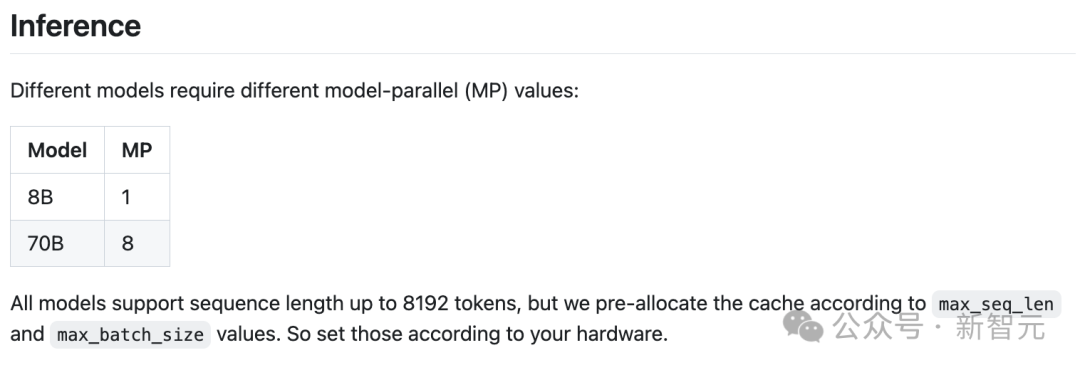Click the 70B model cell
This screenshot has height=370, width=1080.
point(57,243)
